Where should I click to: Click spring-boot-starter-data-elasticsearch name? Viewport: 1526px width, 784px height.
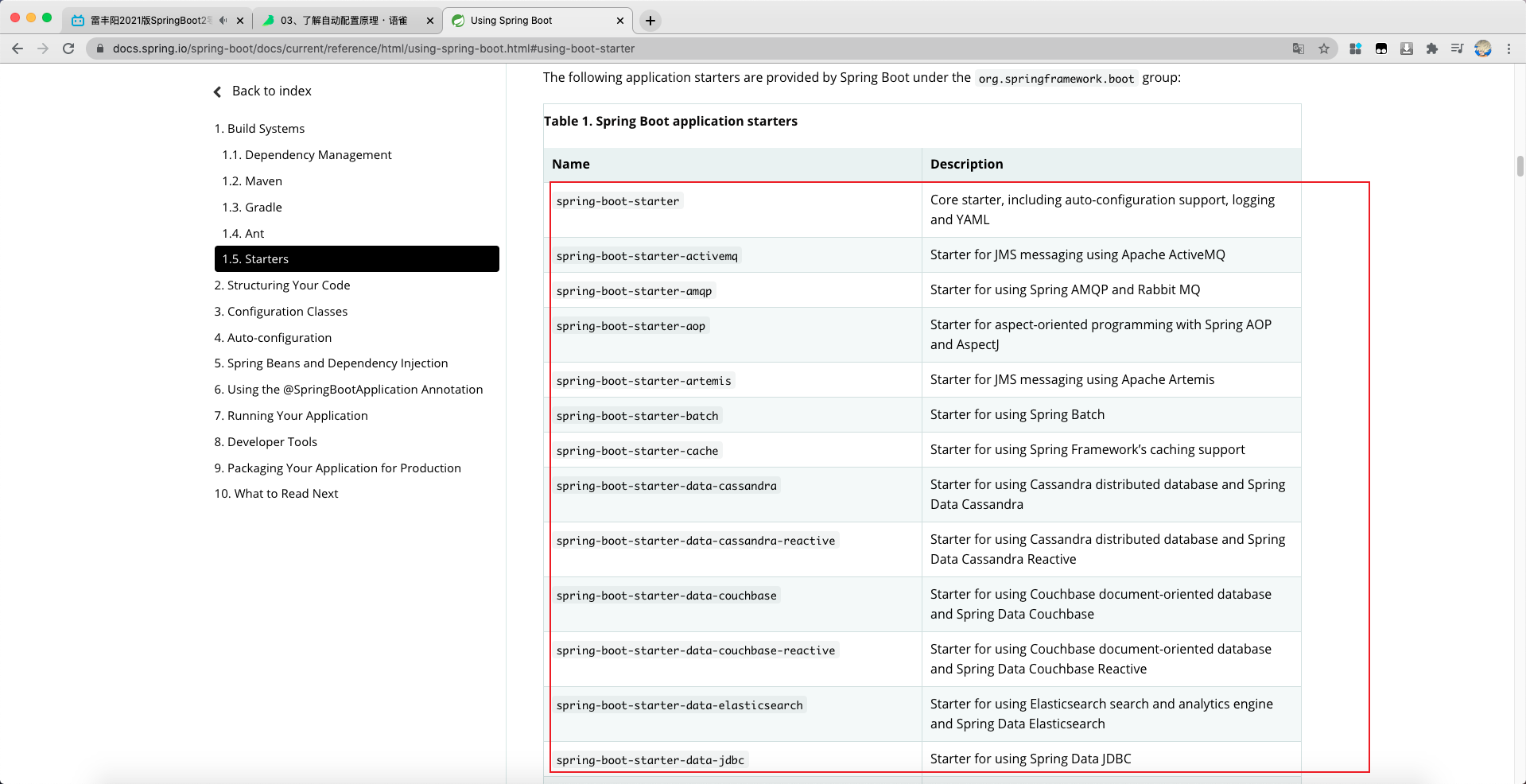(679, 705)
